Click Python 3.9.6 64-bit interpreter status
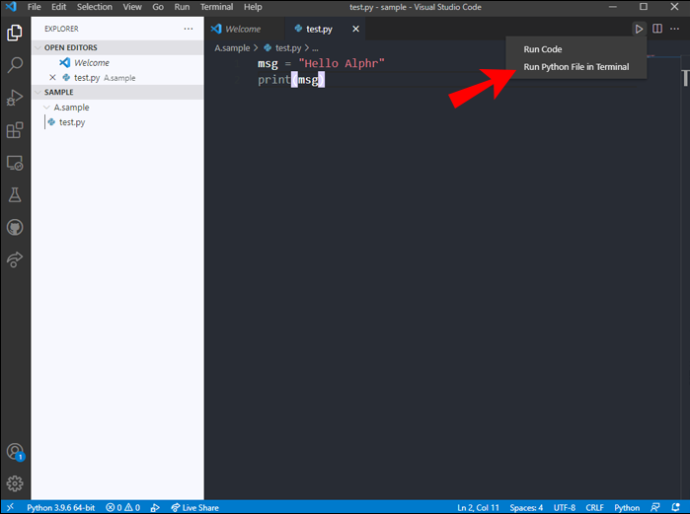690x514 pixels. 61,507
